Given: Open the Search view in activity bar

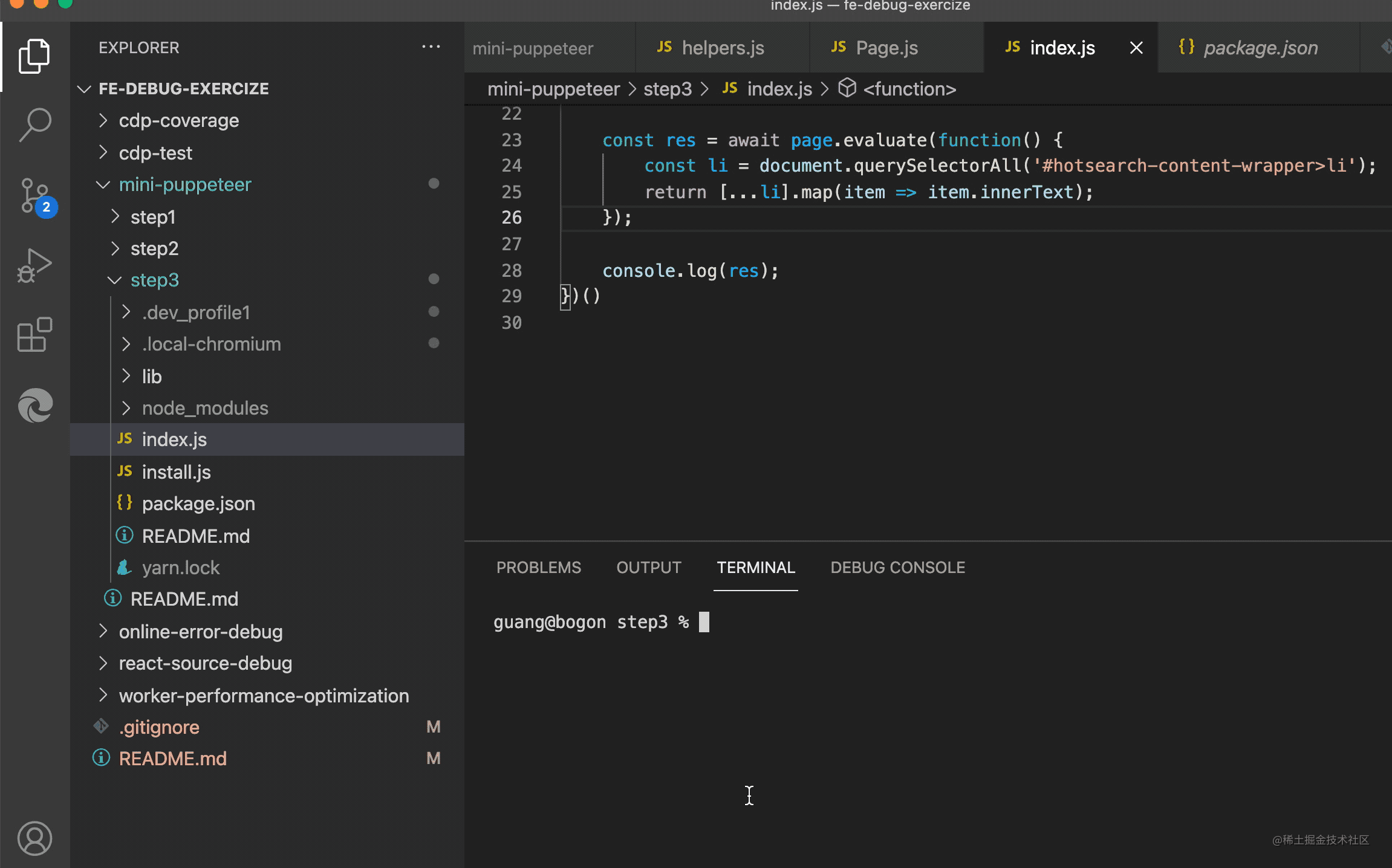Looking at the screenshot, I should (x=34, y=125).
